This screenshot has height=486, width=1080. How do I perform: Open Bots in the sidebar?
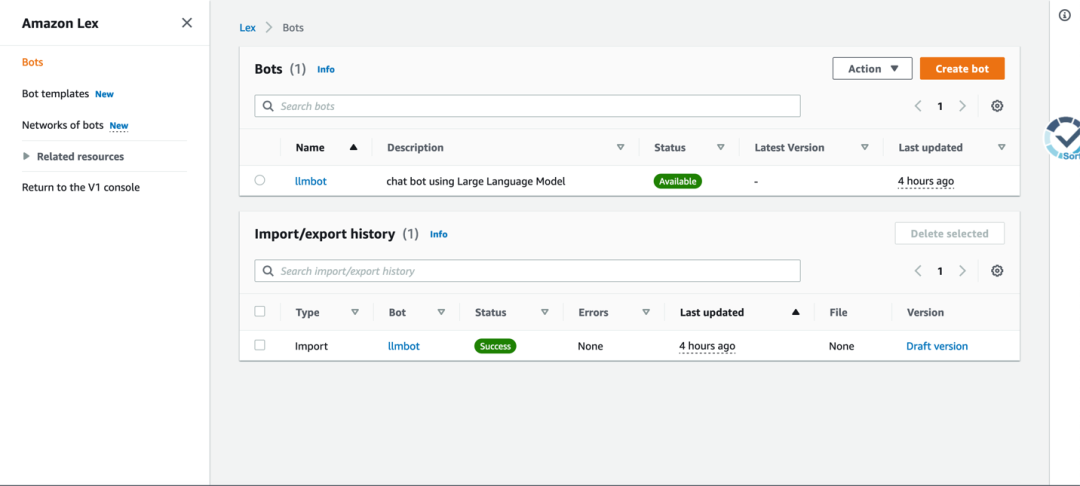(x=32, y=62)
